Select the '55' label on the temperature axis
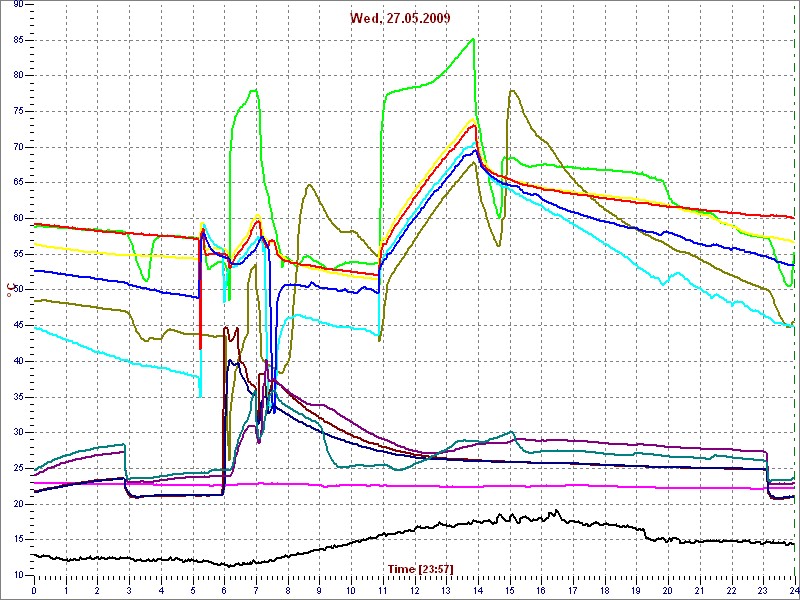800x600 pixels. coord(18,254)
